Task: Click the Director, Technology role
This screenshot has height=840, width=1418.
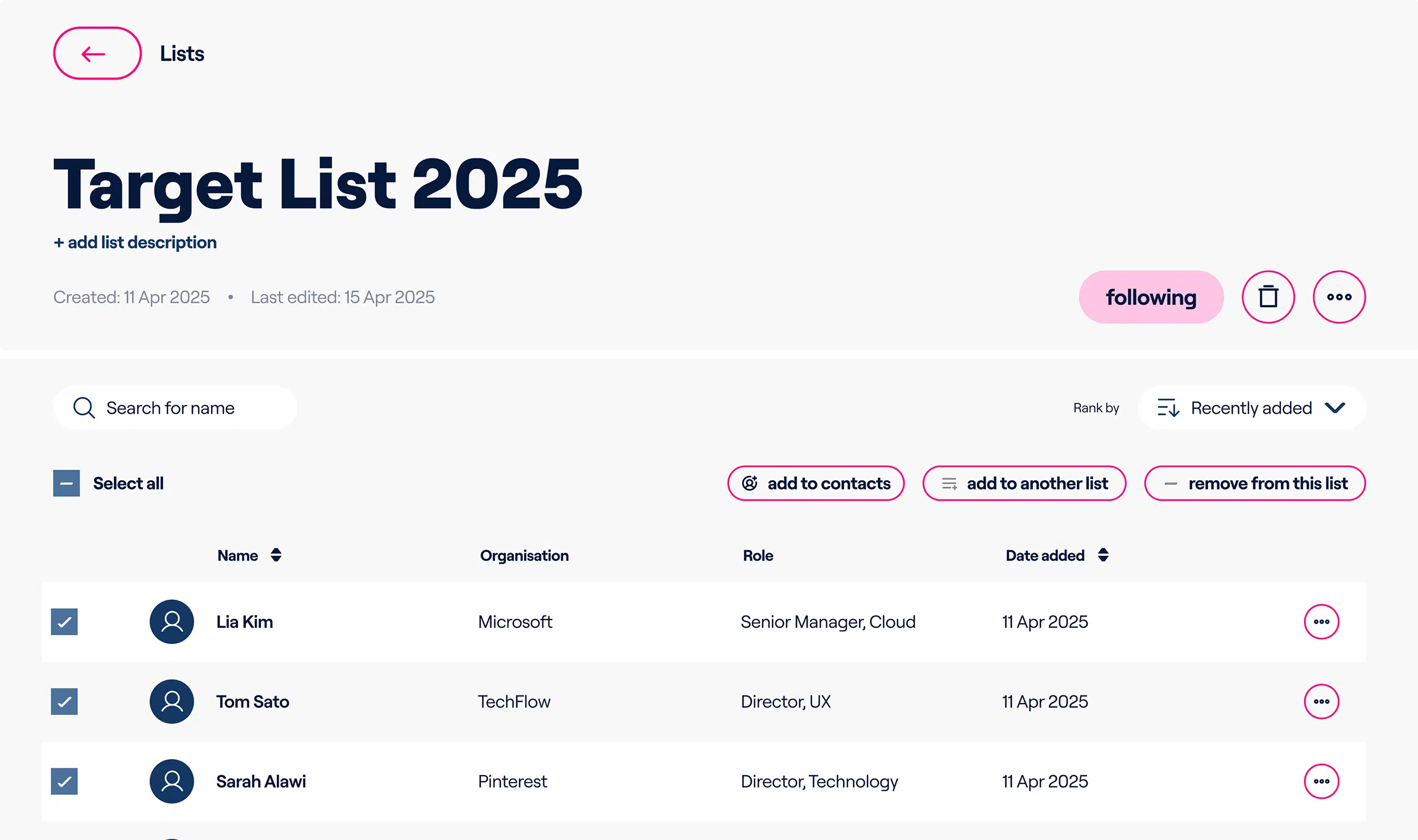Action: click(x=820, y=781)
